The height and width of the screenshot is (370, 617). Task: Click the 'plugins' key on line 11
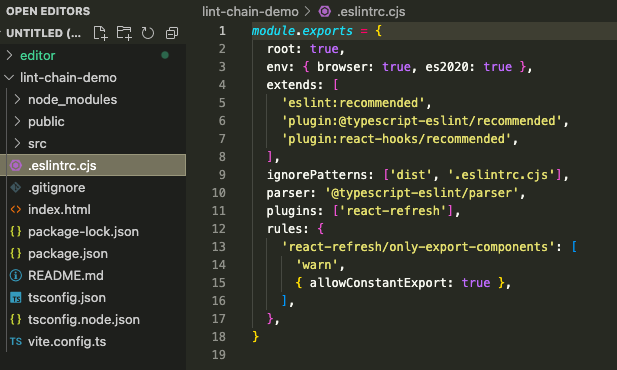coord(291,211)
